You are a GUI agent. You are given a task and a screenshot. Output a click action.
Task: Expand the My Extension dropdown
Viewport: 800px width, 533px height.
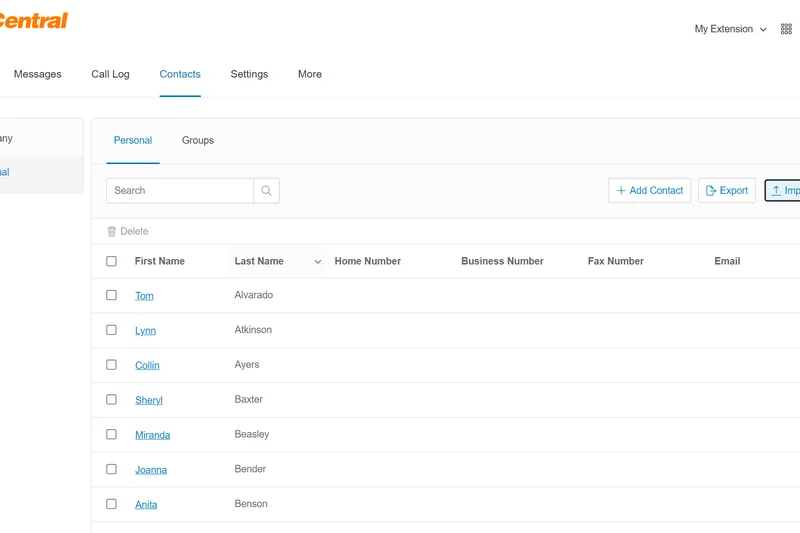click(x=731, y=29)
